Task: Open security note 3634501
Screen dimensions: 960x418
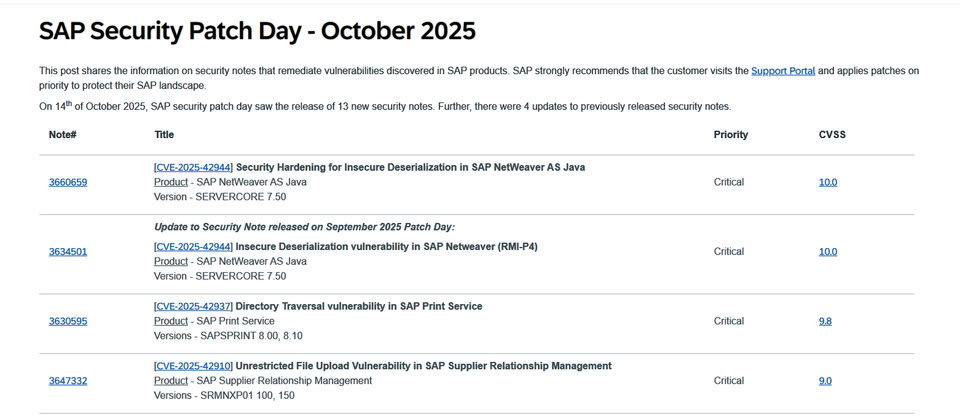Action: 68,252
